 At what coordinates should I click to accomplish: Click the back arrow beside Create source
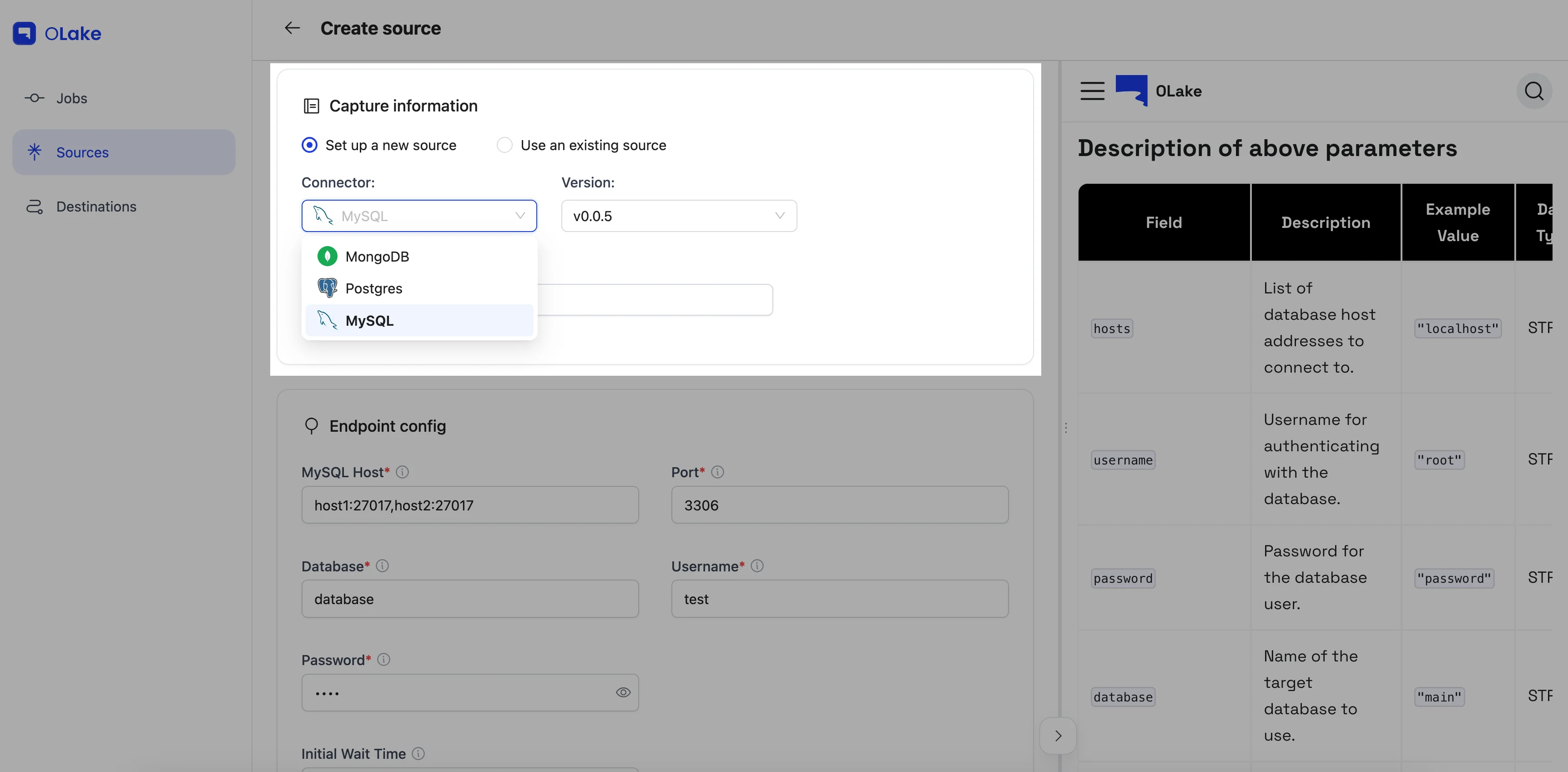pos(292,28)
